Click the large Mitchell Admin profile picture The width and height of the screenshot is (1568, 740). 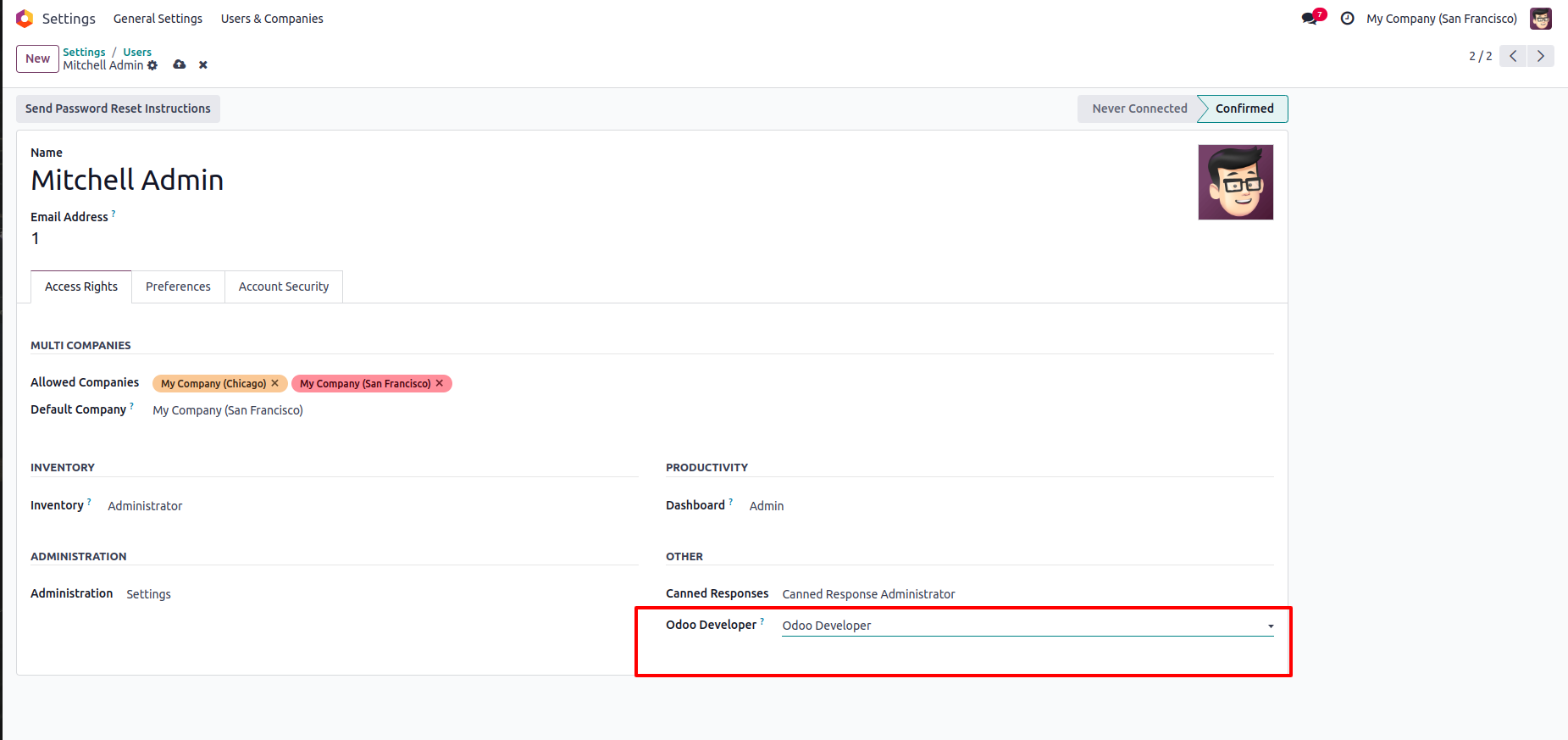[1235, 182]
